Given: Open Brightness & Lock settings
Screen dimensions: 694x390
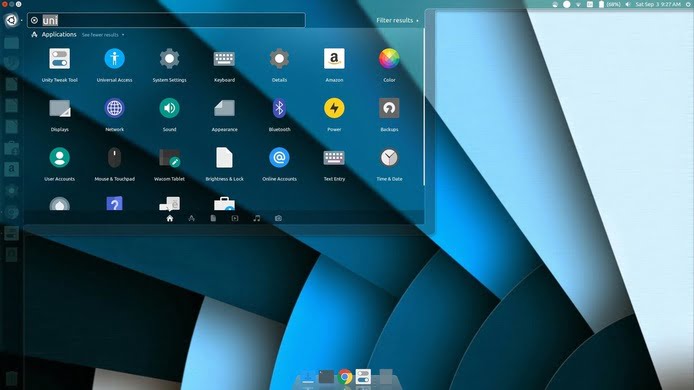Looking at the screenshot, I should [224, 158].
